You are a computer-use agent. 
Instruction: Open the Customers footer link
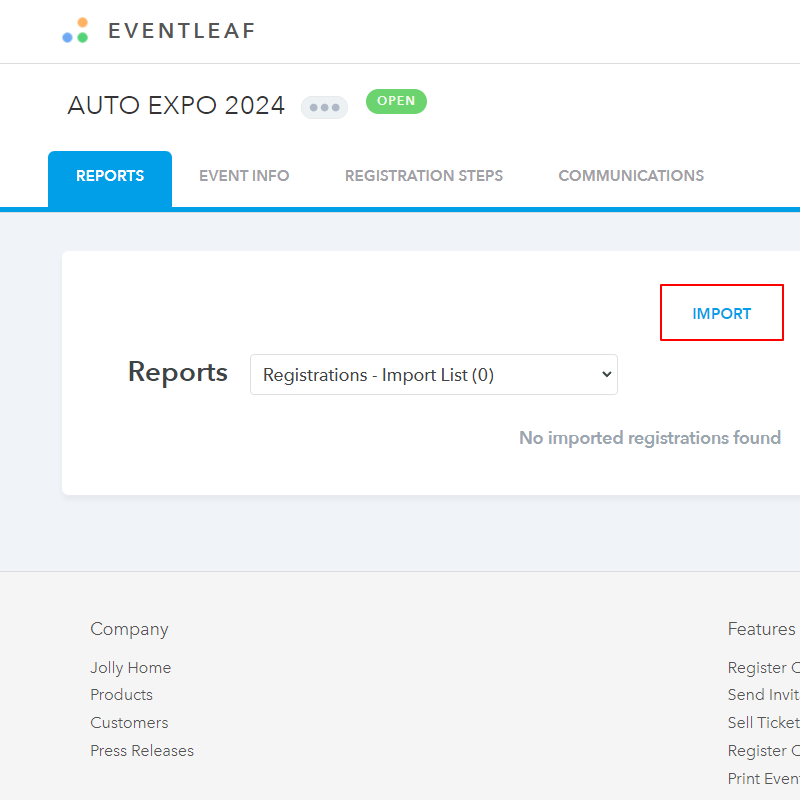click(x=129, y=723)
